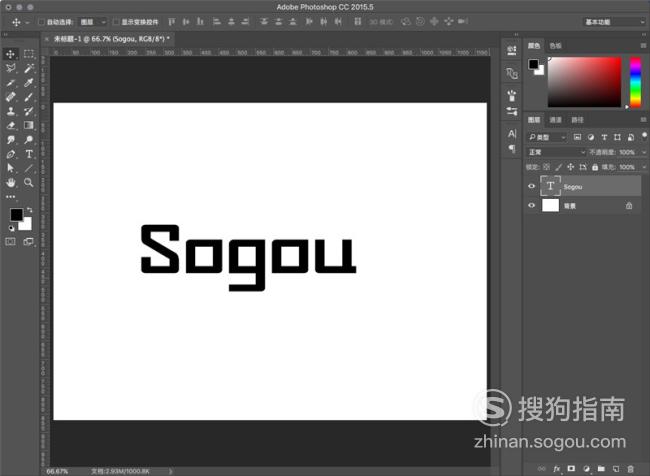Select the Pen tool

point(10,154)
